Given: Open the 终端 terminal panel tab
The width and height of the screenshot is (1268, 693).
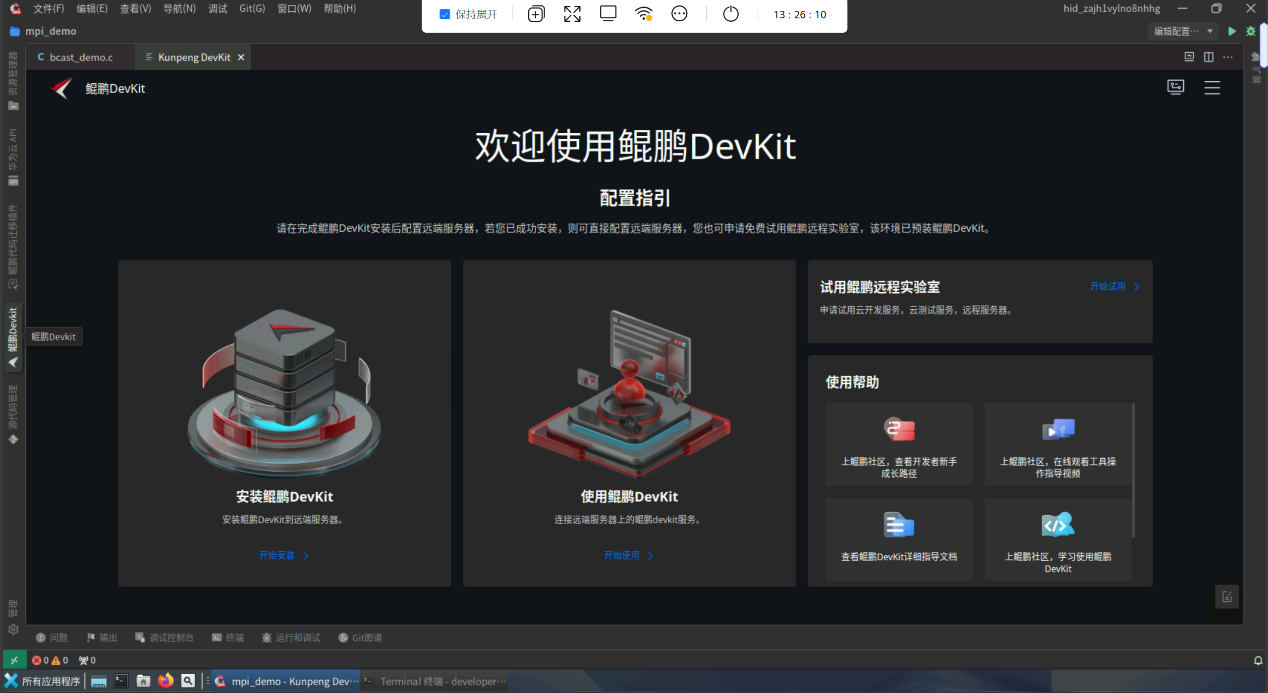Looking at the screenshot, I should click(x=228, y=637).
